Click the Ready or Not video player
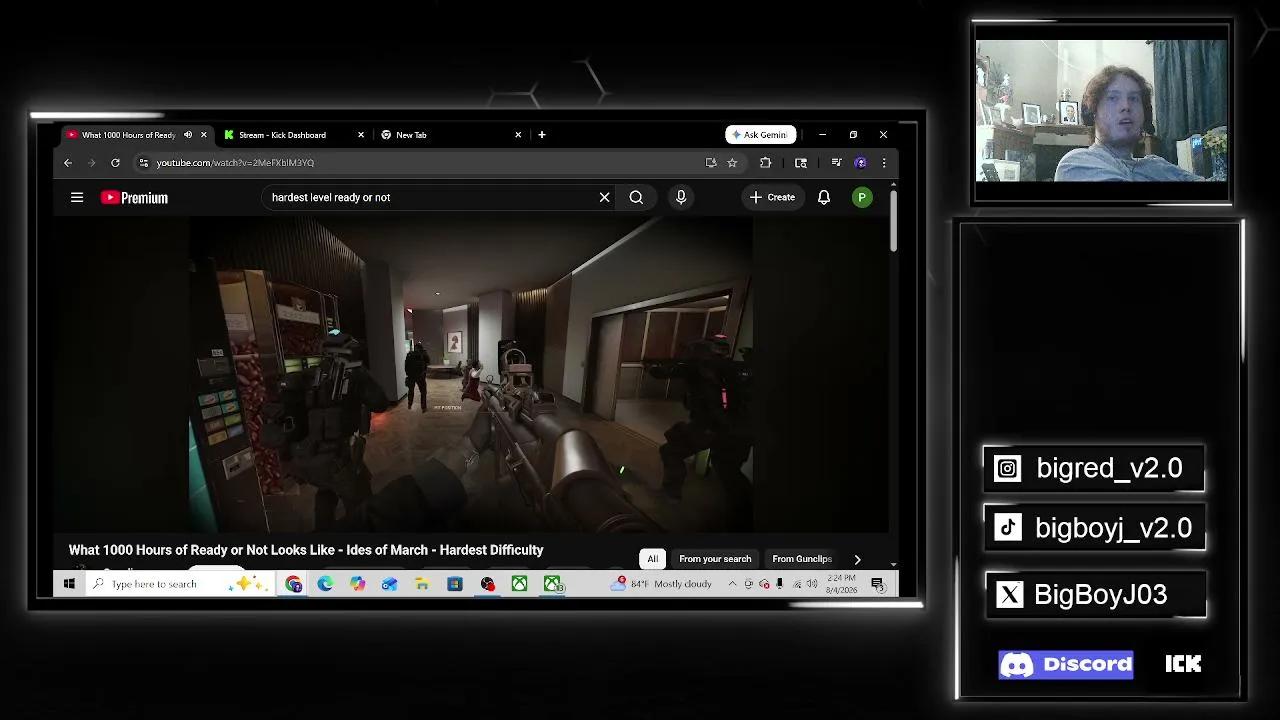 tap(471, 374)
